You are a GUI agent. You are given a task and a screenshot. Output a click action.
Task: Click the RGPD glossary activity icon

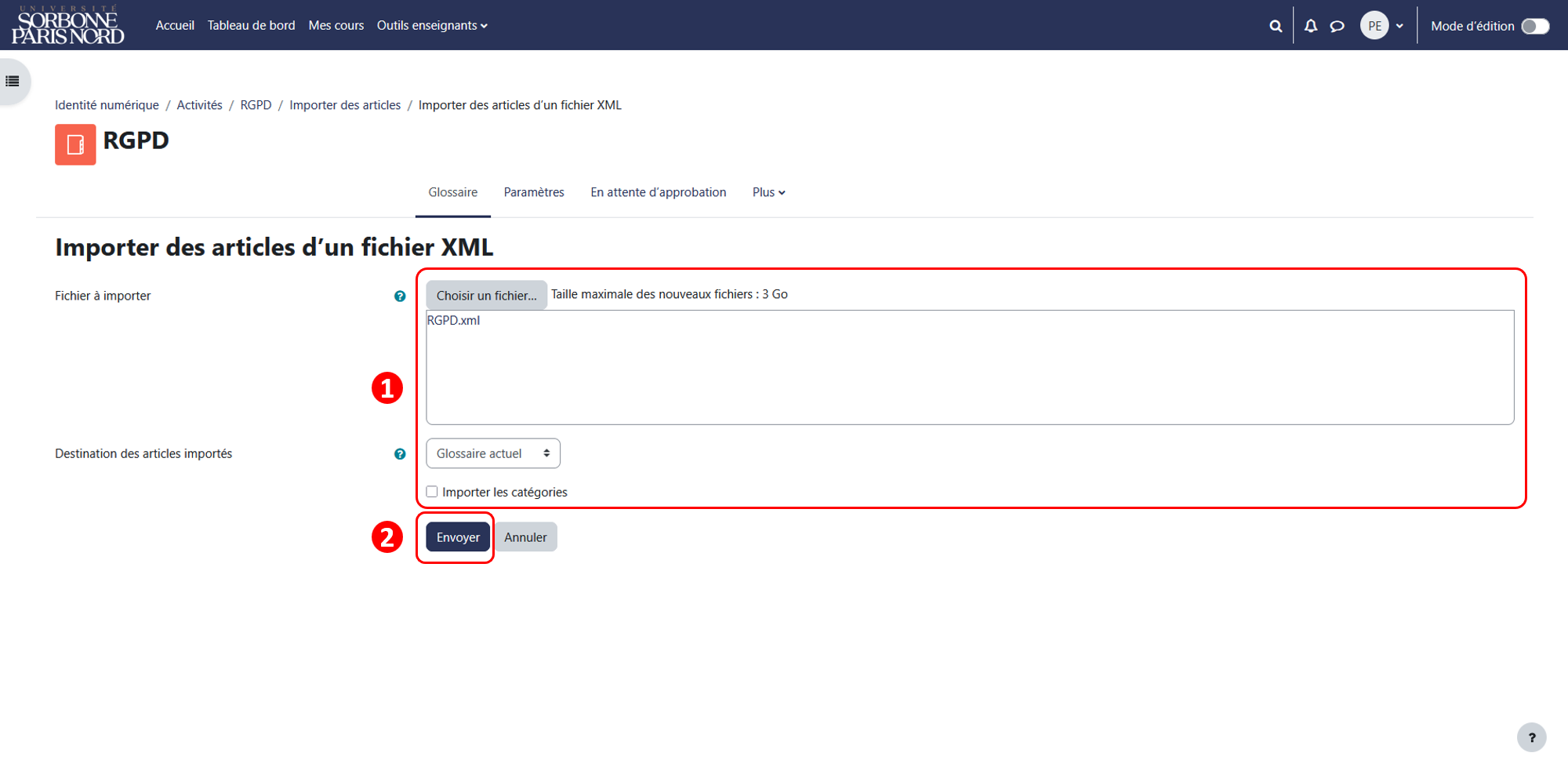click(75, 144)
